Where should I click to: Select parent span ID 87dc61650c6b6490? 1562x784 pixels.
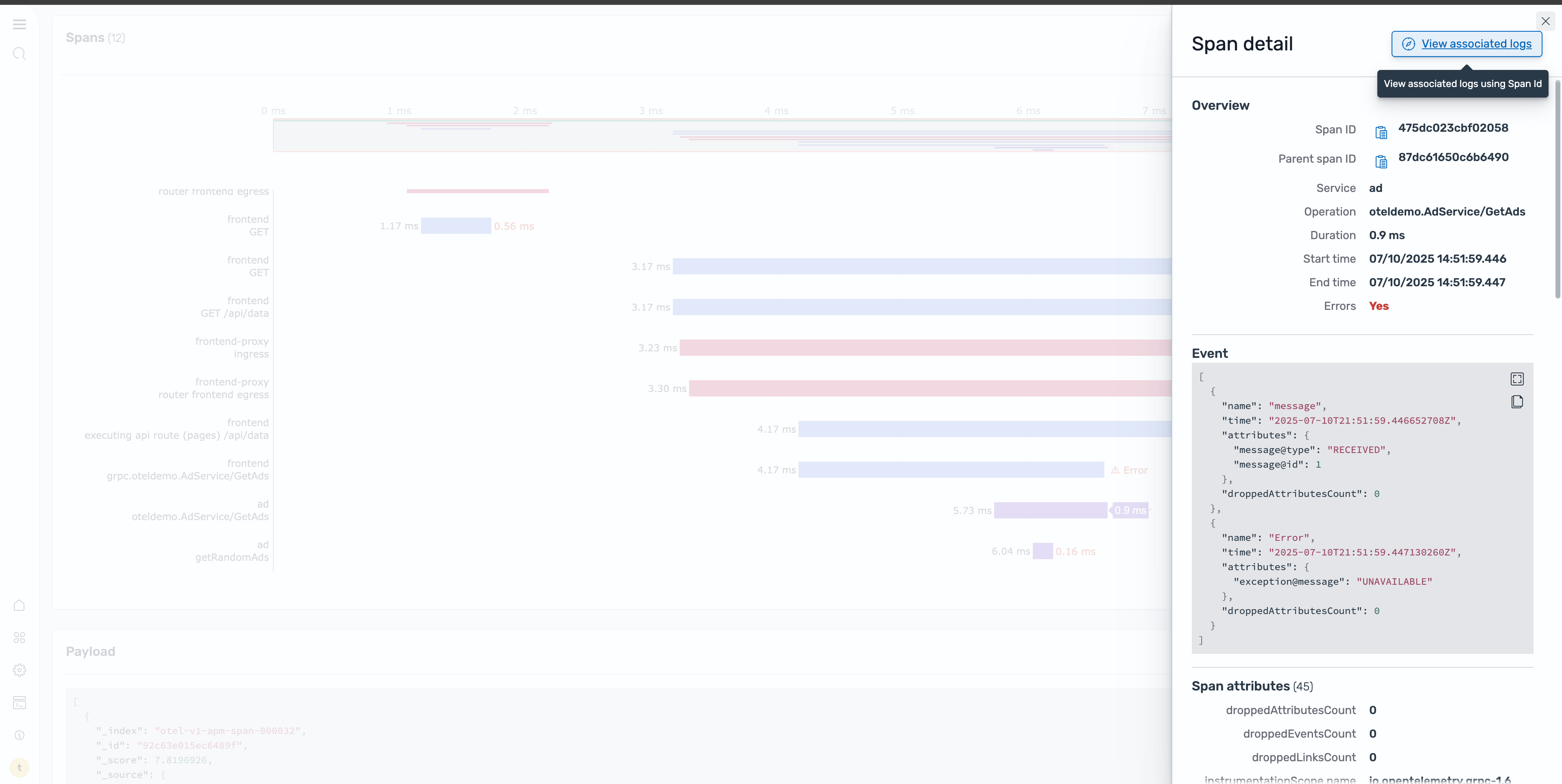[x=1453, y=157]
